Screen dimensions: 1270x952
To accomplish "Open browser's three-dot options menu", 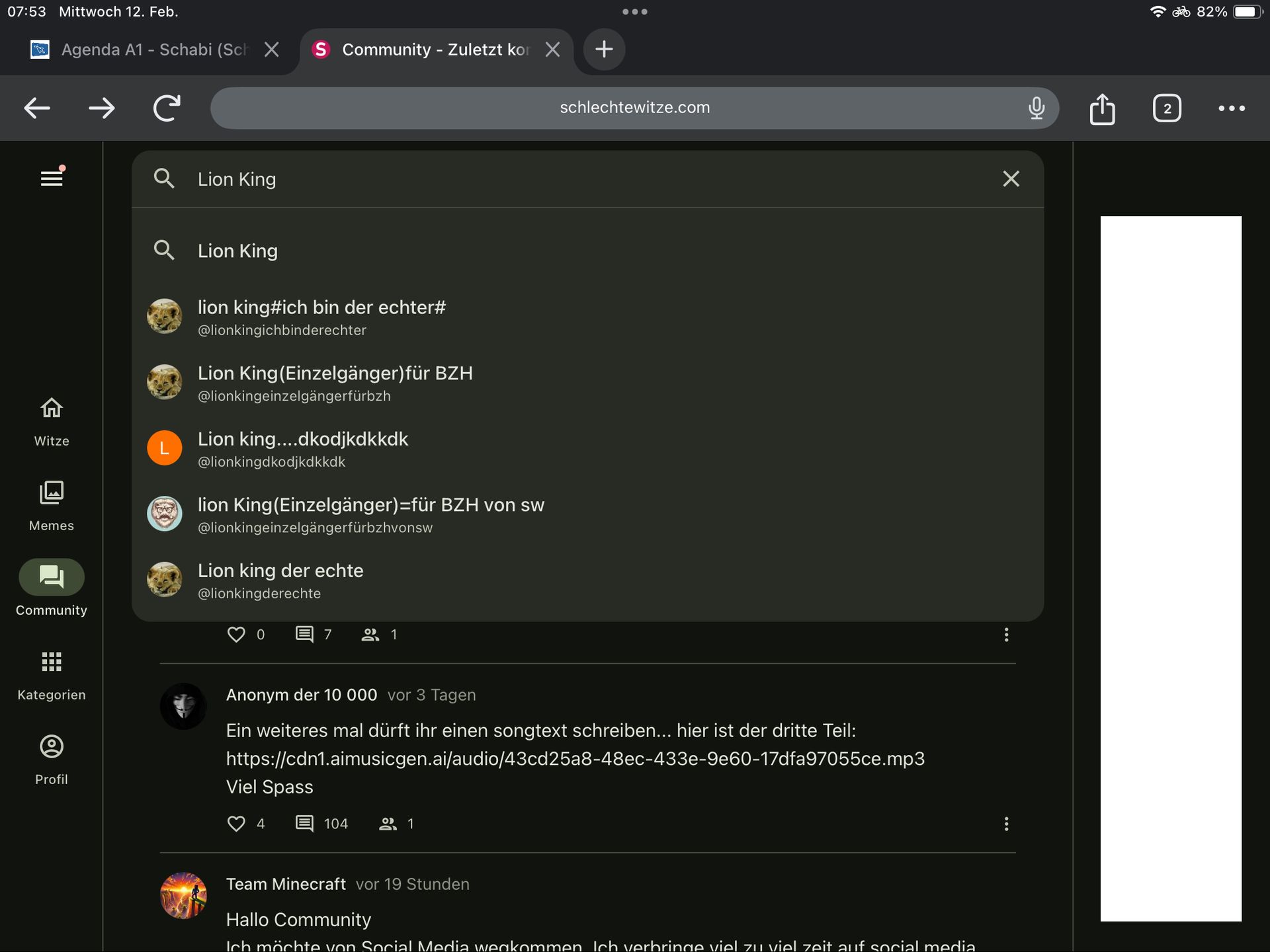I will 1231,108.
